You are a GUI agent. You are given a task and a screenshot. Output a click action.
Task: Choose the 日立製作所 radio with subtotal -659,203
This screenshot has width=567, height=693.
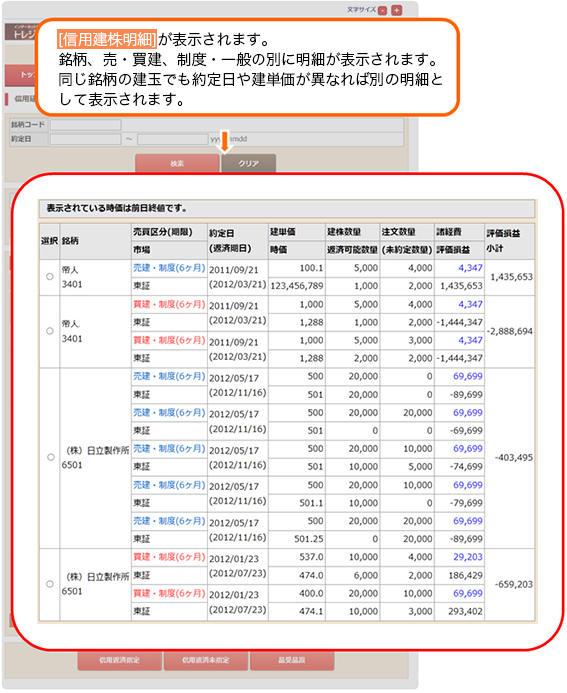pyautogui.click(x=50, y=584)
